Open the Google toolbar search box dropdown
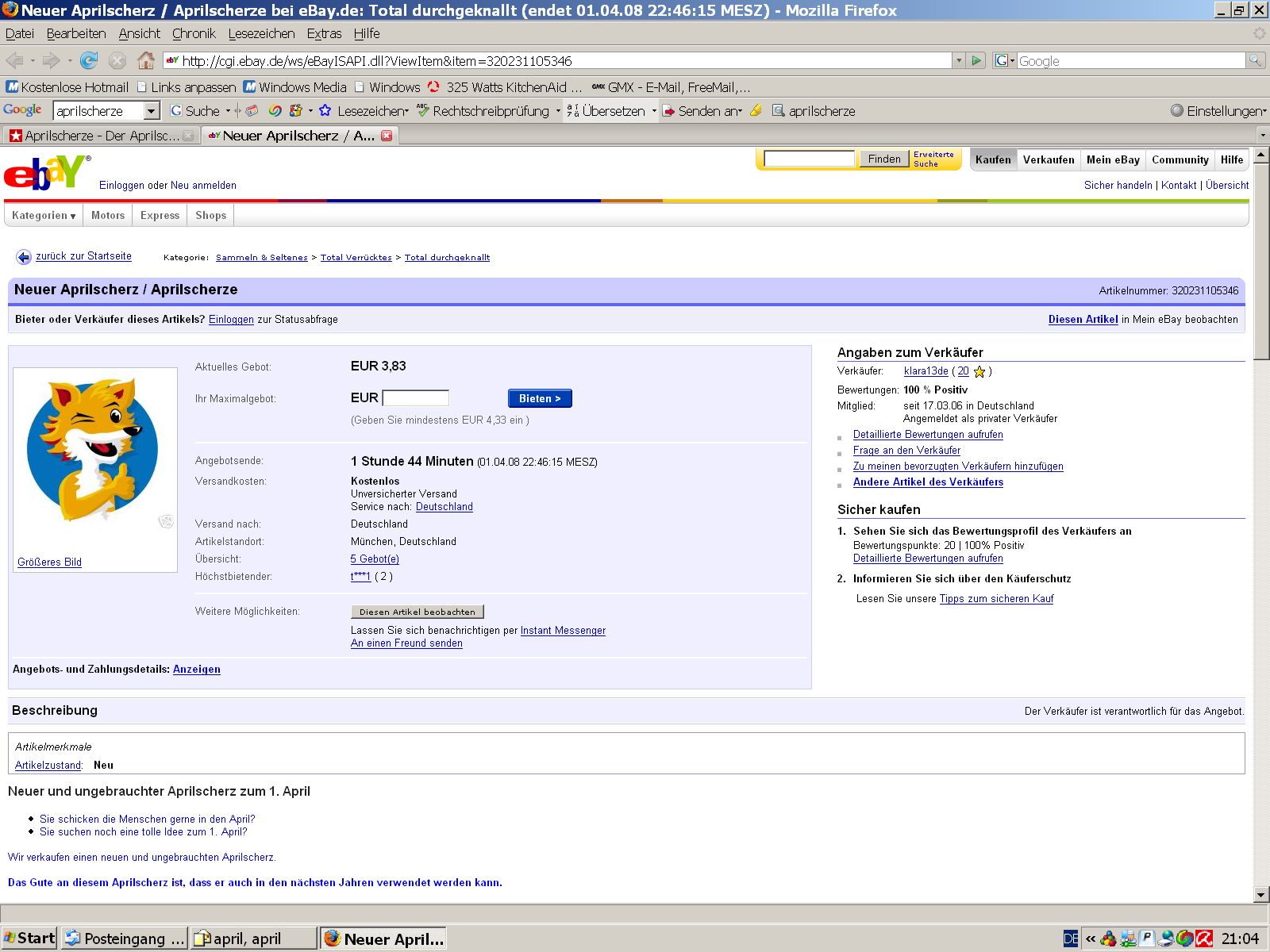Viewport: 1270px width, 952px height. [x=152, y=110]
